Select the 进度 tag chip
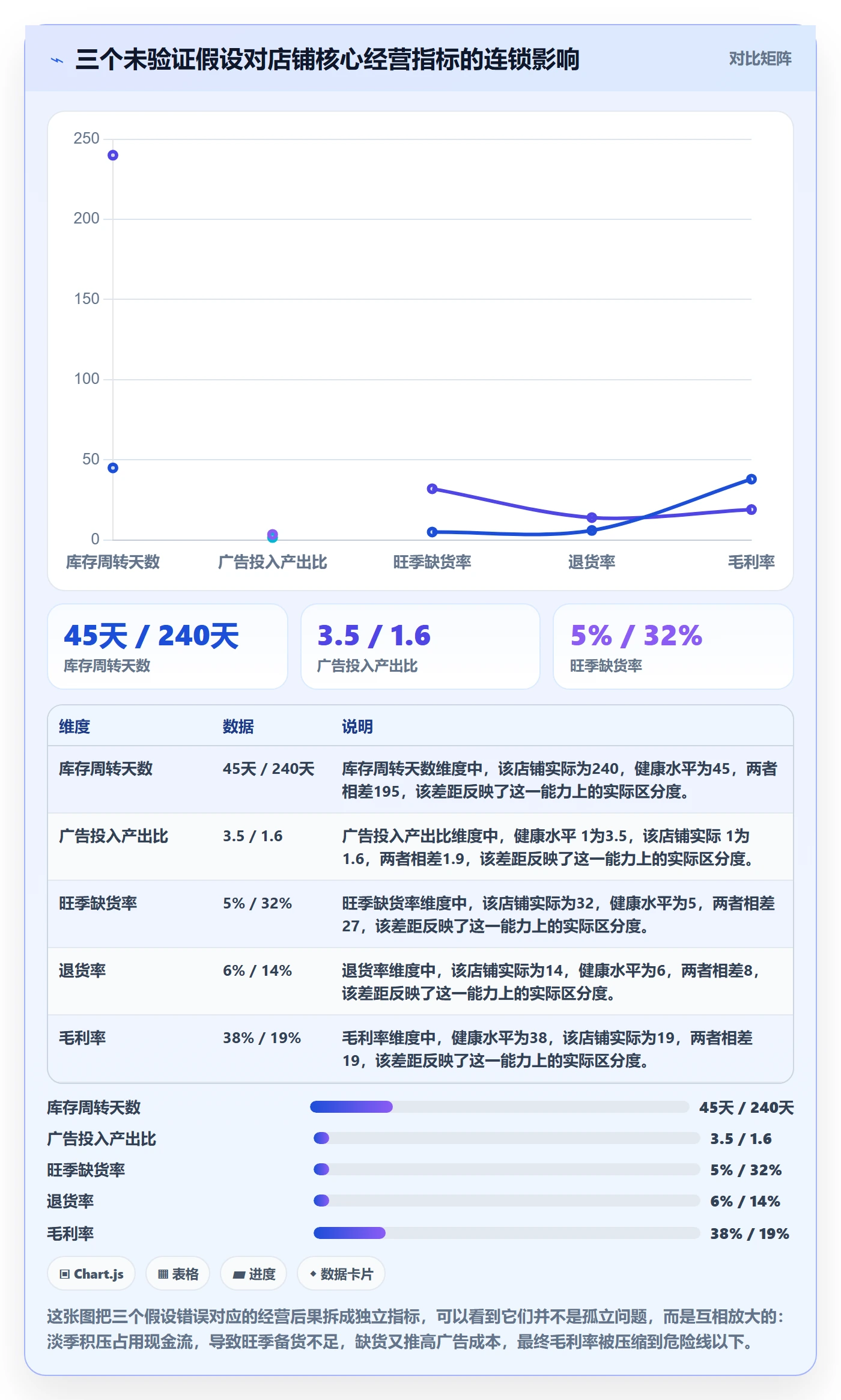This screenshot has width=841, height=1400. pyautogui.click(x=254, y=1274)
